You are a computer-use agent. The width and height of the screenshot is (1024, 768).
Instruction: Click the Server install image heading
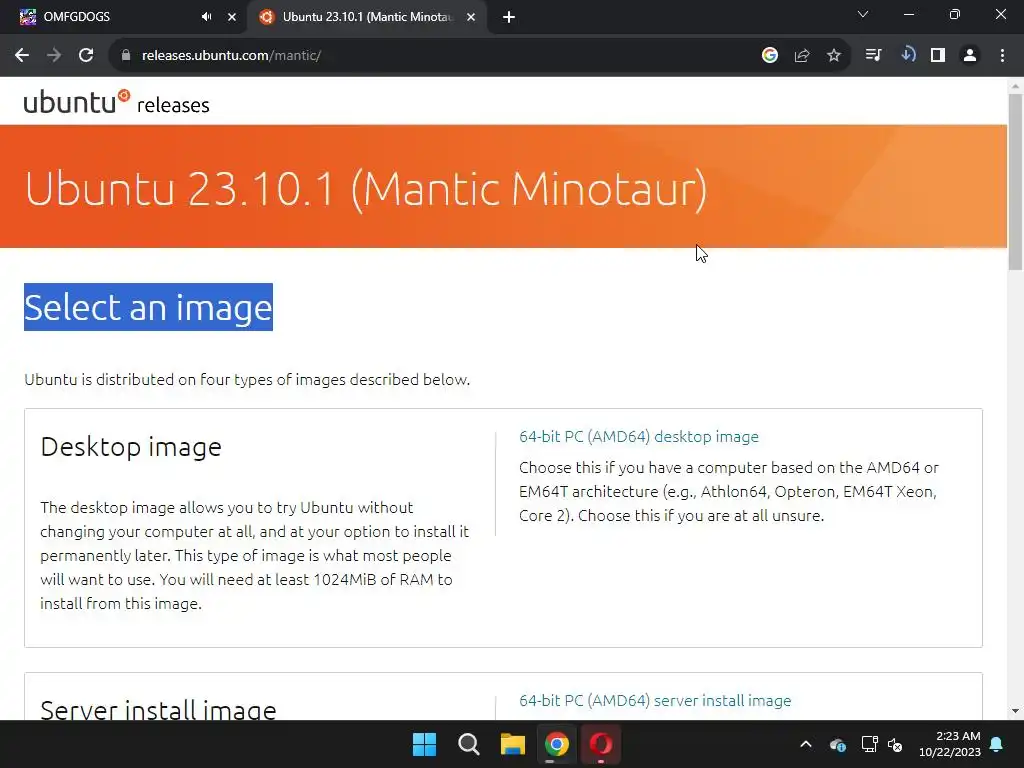pyautogui.click(x=158, y=709)
